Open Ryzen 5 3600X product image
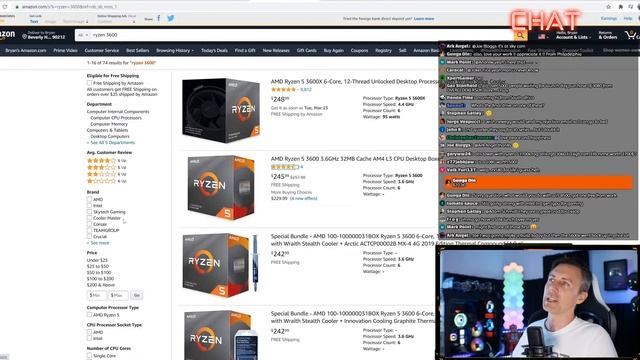Screen dimensions: 640x360 pyautogui.click(x=221, y=110)
